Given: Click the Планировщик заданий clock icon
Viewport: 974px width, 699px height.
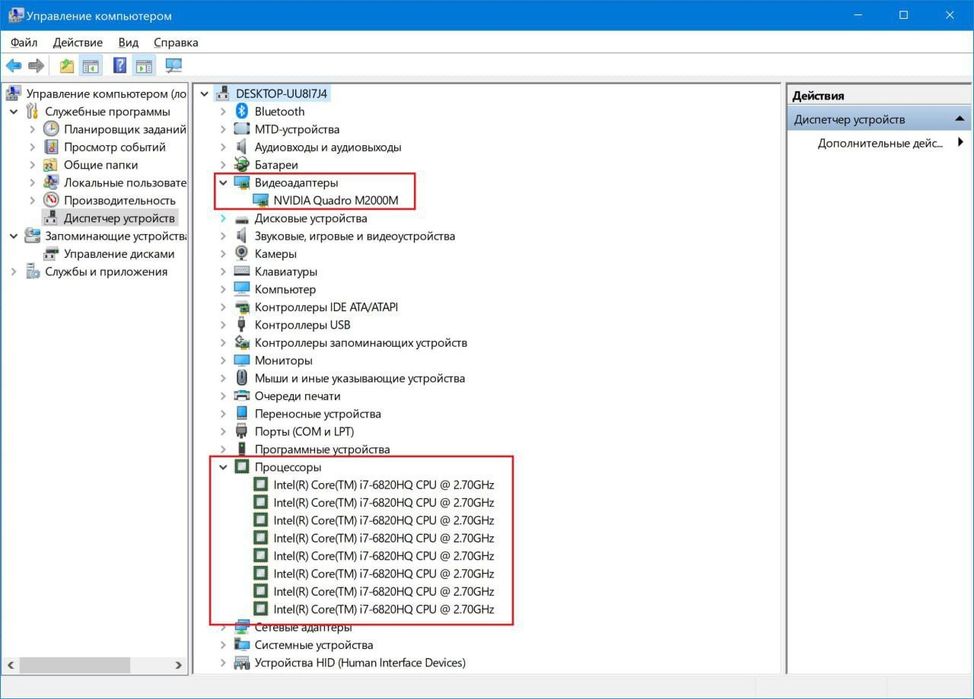Looking at the screenshot, I should pos(51,129).
